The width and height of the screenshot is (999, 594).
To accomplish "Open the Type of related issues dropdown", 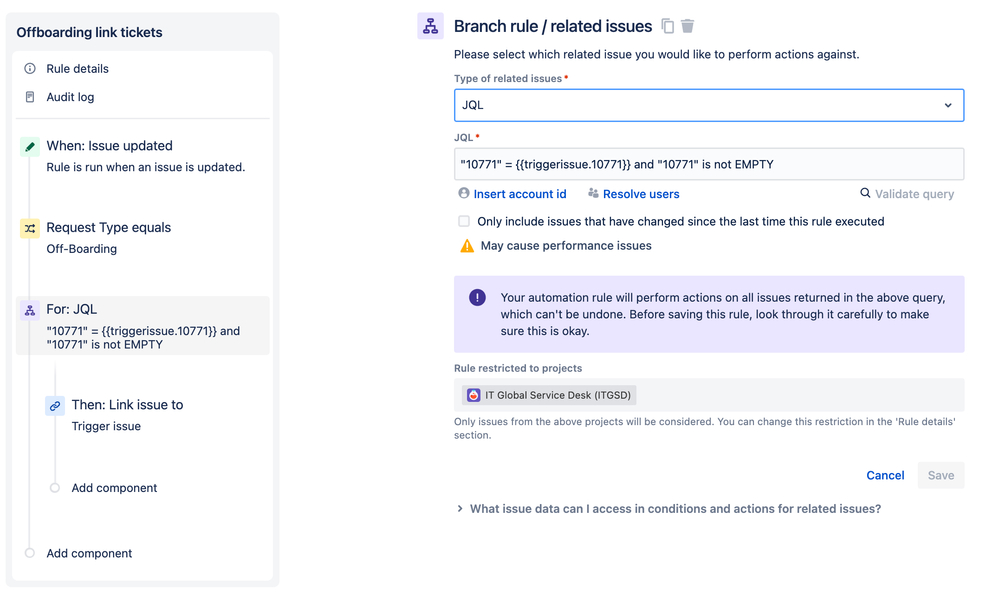I will [x=708, y=105].
